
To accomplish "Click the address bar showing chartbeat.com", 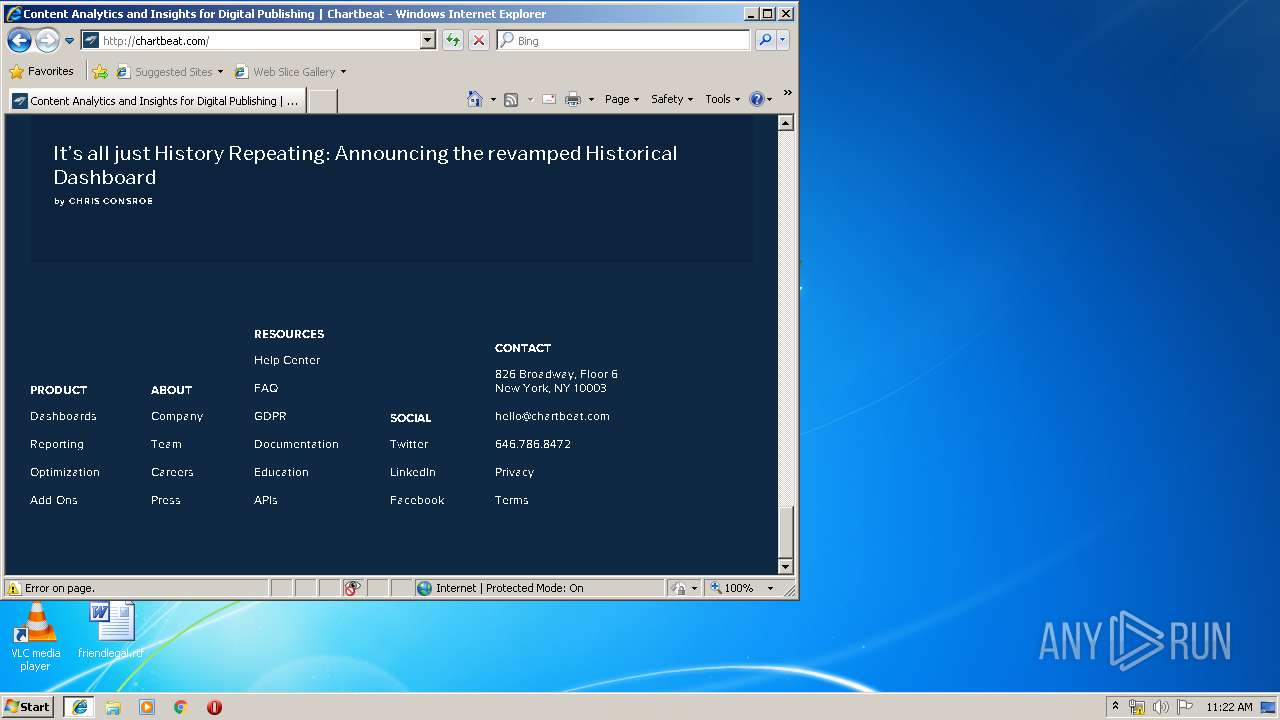I will 258,41.
